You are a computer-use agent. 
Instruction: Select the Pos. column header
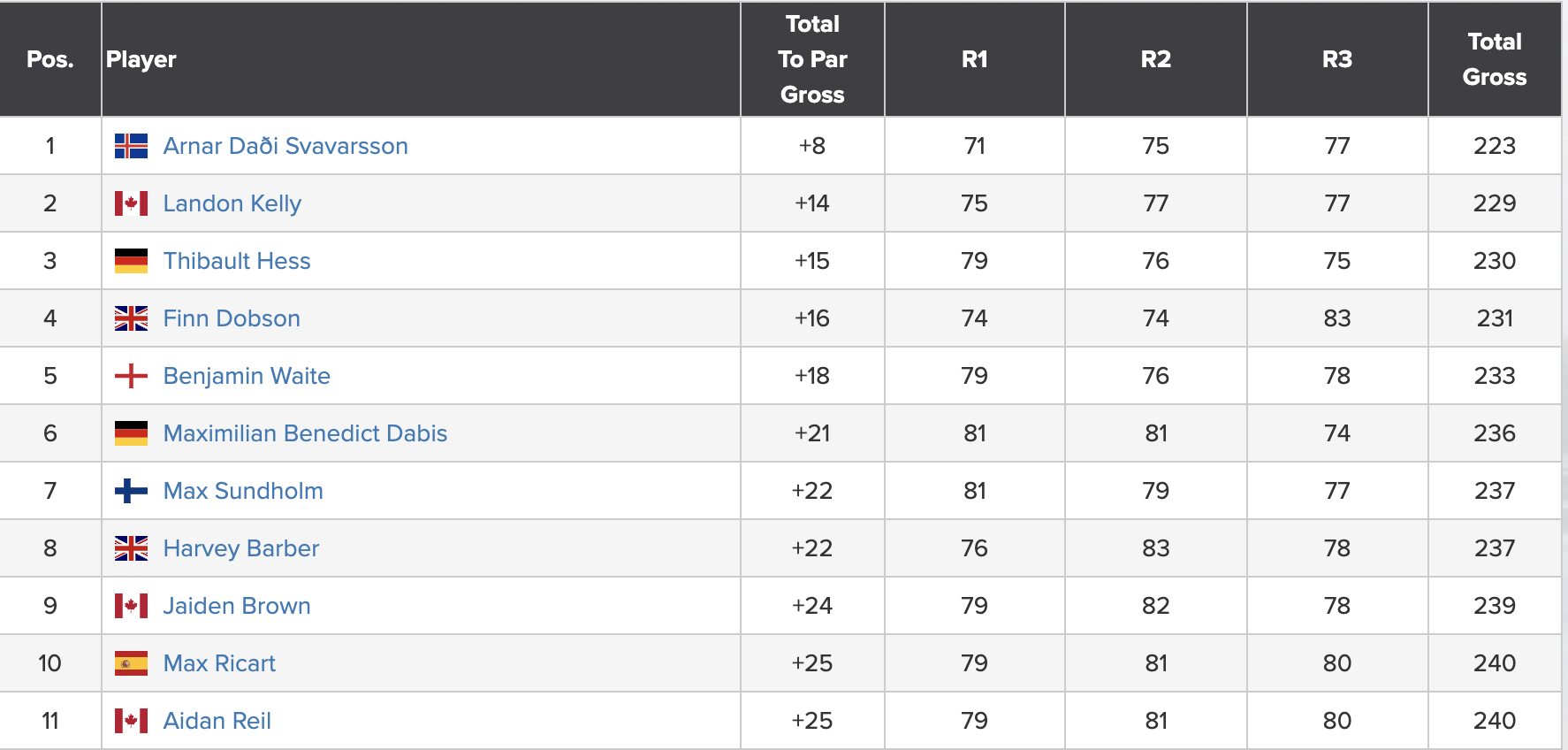(50, 59)
